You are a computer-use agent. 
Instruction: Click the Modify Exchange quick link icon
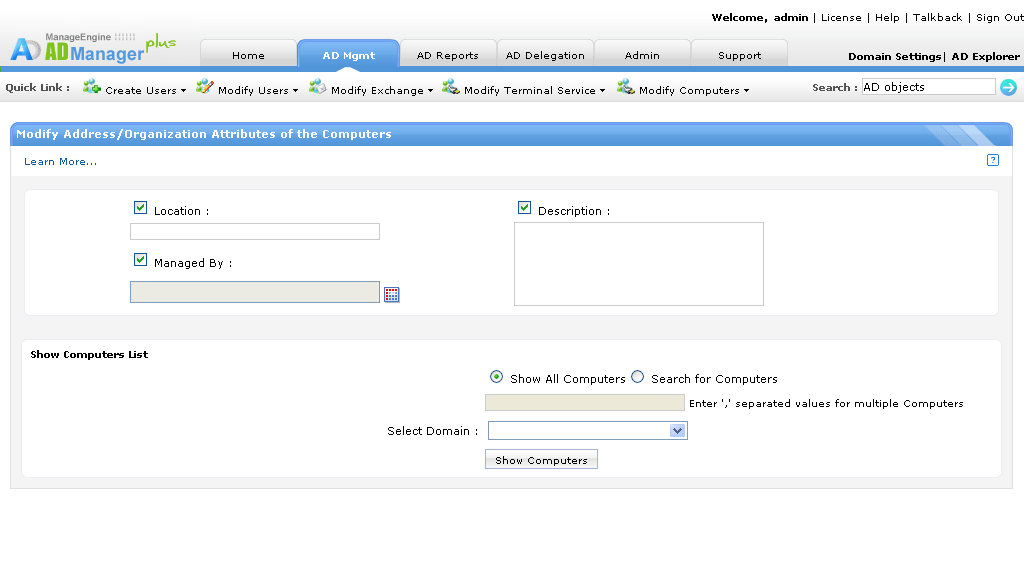(318, 88)
